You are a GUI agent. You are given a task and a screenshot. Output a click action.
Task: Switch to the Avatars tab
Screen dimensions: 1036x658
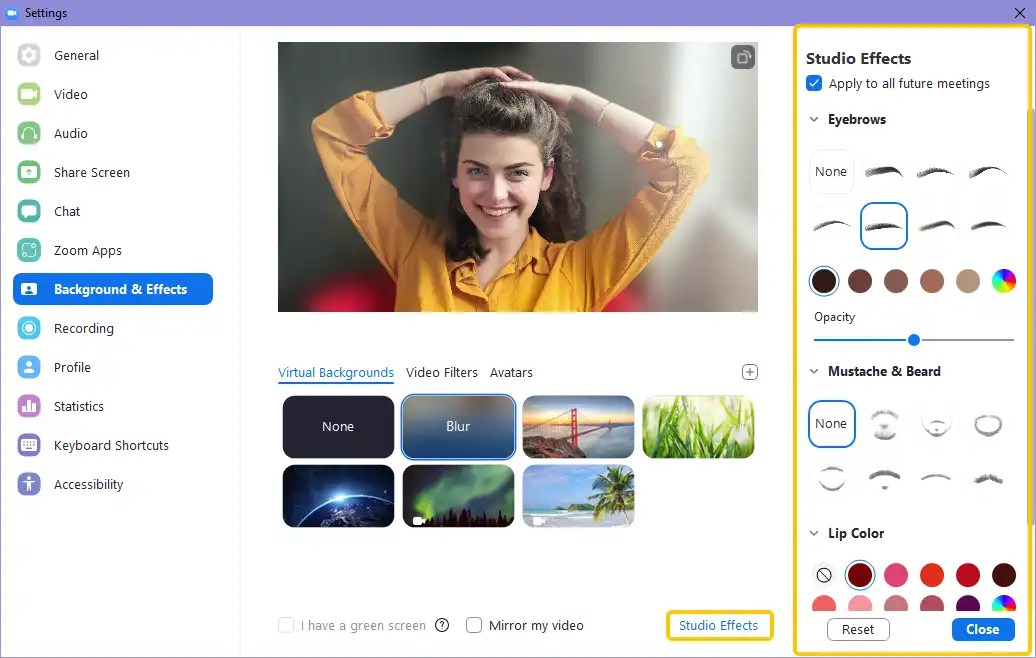[x=511, y=372]
